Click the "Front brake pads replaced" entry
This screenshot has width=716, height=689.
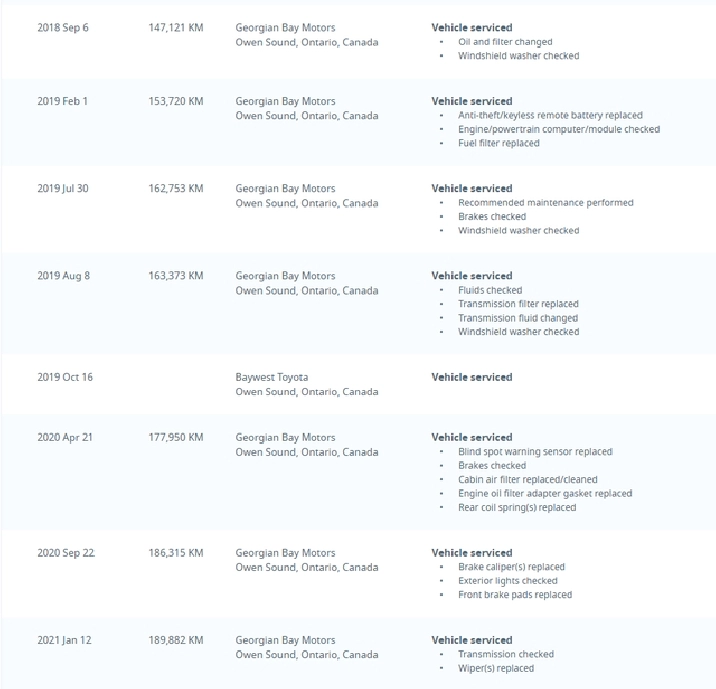[515, 595]
